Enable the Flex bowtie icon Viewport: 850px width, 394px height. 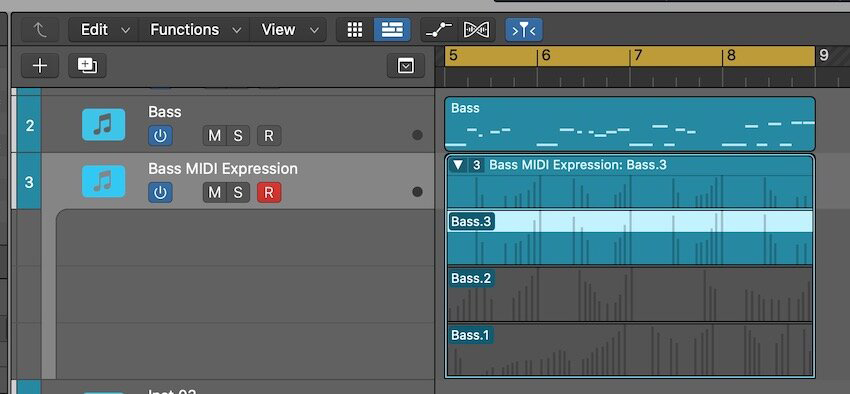[x=476, y=30]
